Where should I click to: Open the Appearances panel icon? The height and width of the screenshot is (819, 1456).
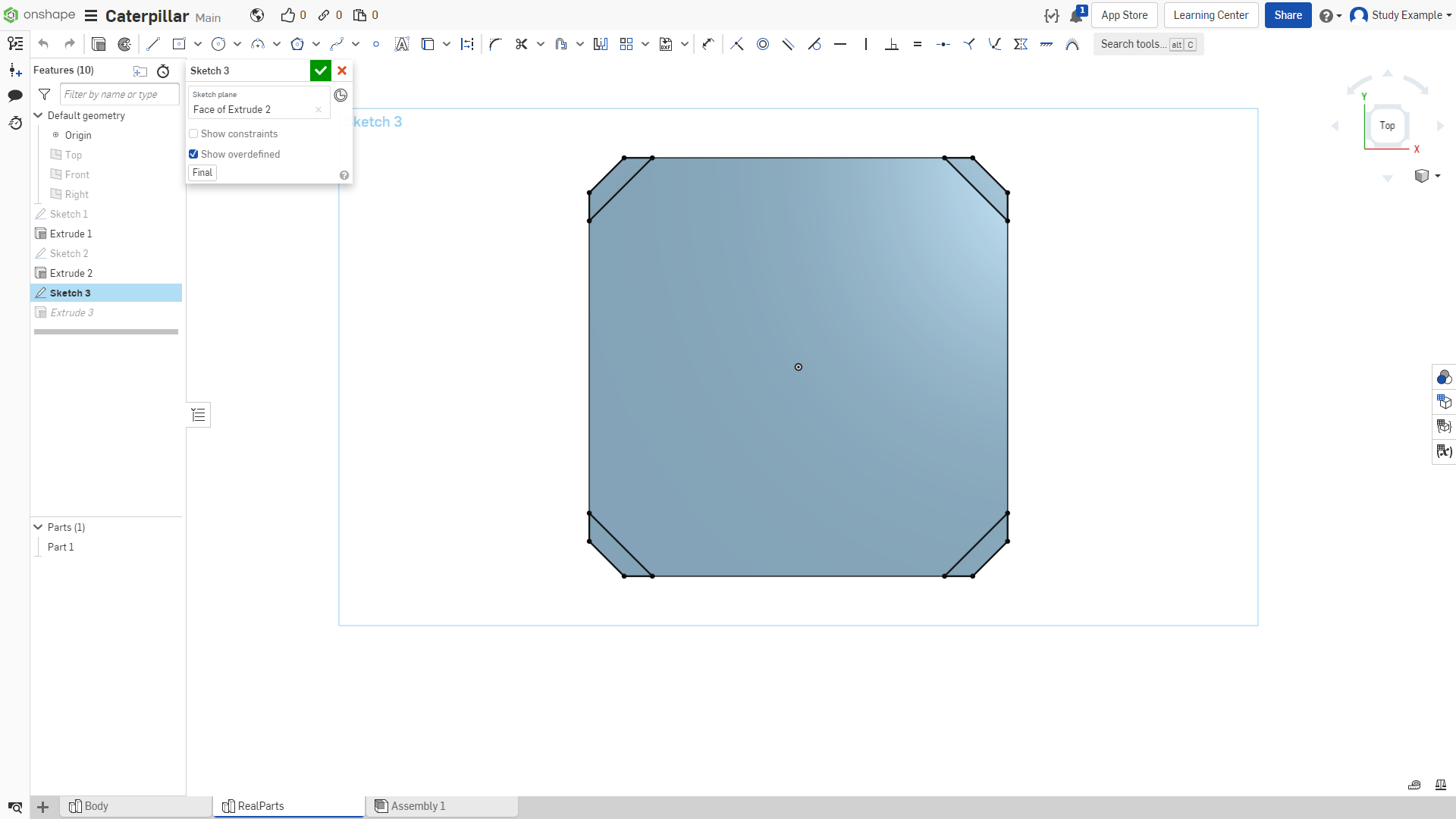click(x=1444, y=378)
